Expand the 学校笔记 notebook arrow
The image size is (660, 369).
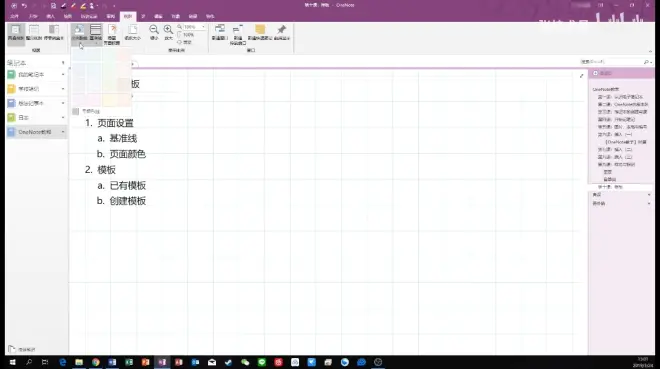(x=63, y=89)
